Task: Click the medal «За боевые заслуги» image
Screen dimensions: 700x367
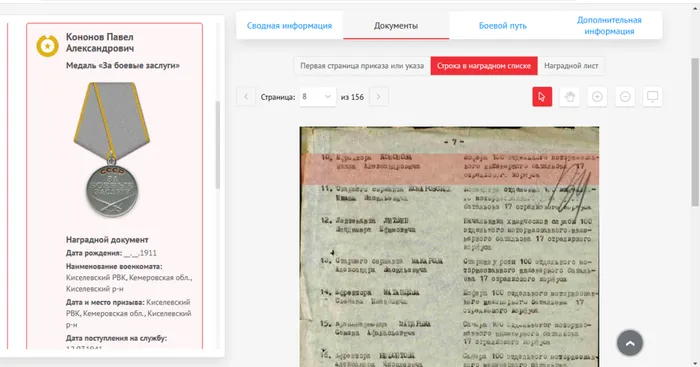Action: point(112,150)
